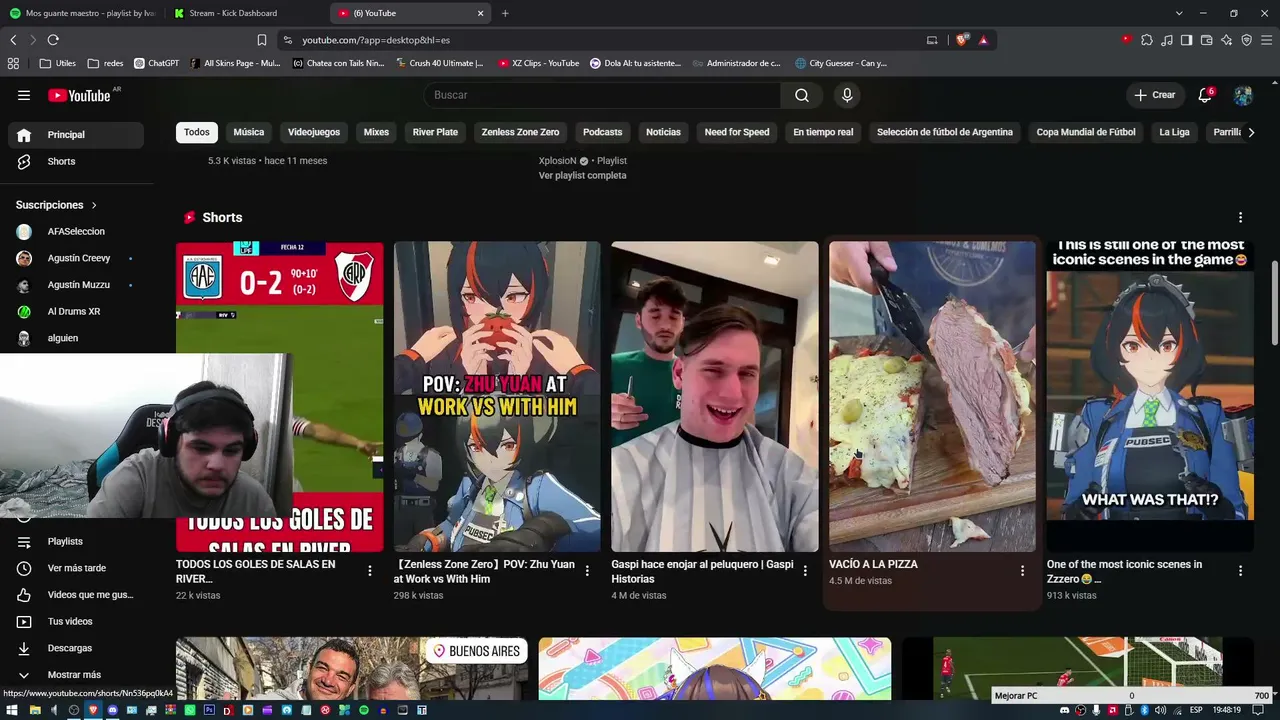Open WhatsApp from the taskbar
The width and height of the screenshot is (1280, 720).
pos(188,710)
